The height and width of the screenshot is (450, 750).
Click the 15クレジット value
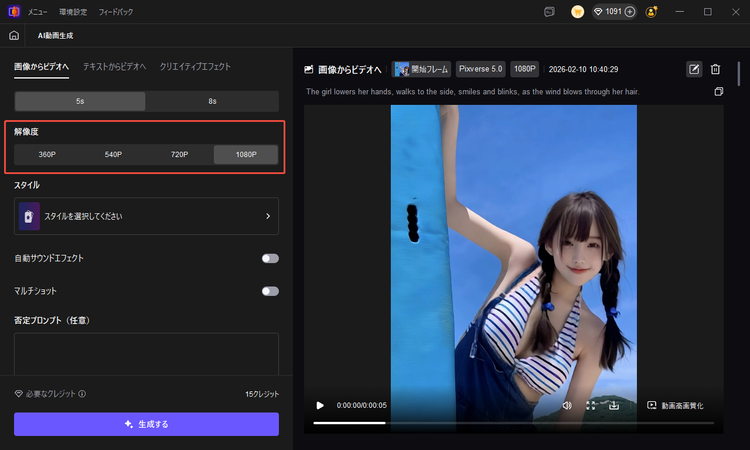pos(262,394)
